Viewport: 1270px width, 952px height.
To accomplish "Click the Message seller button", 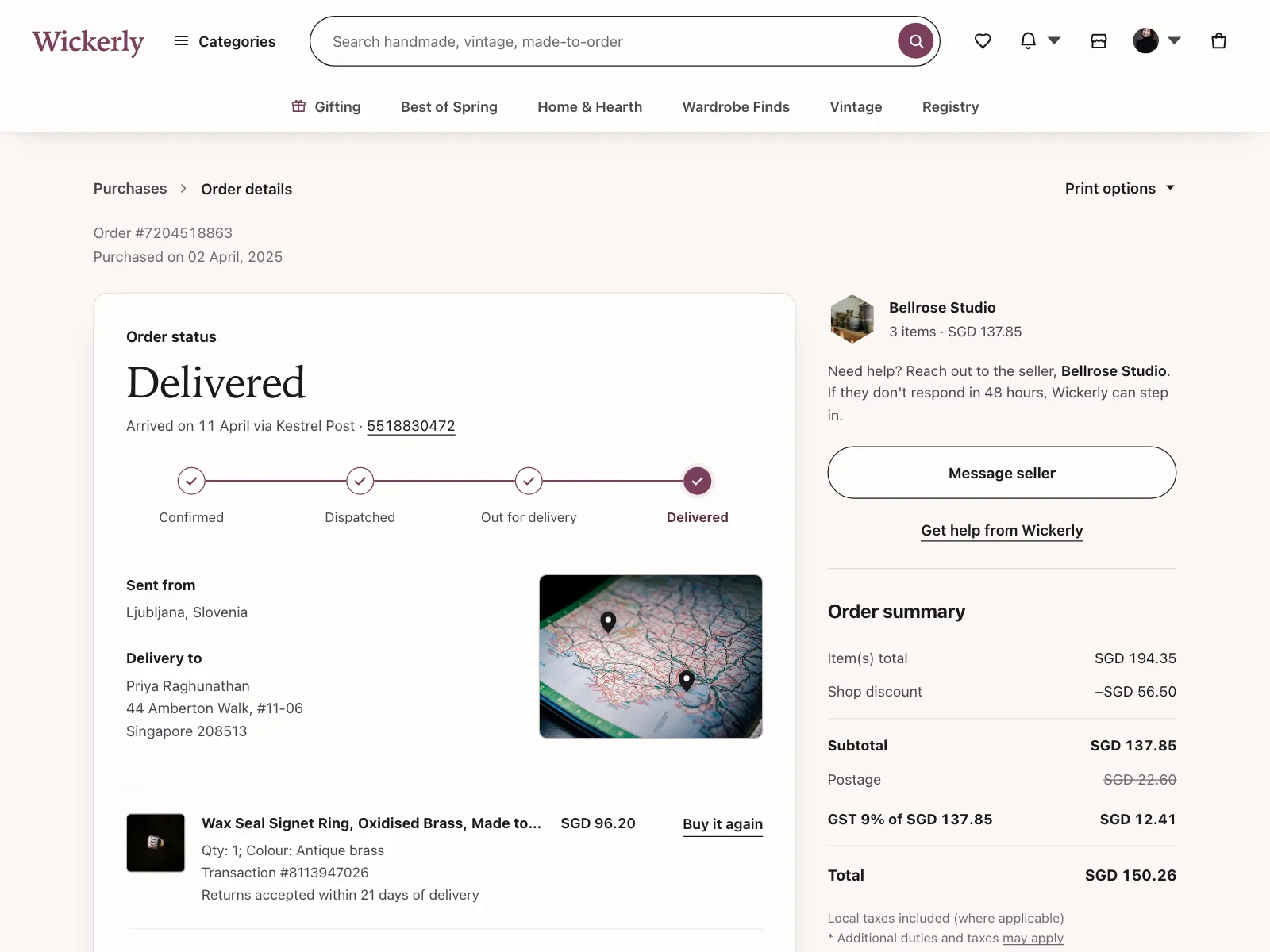I will tap(1002, 473).
